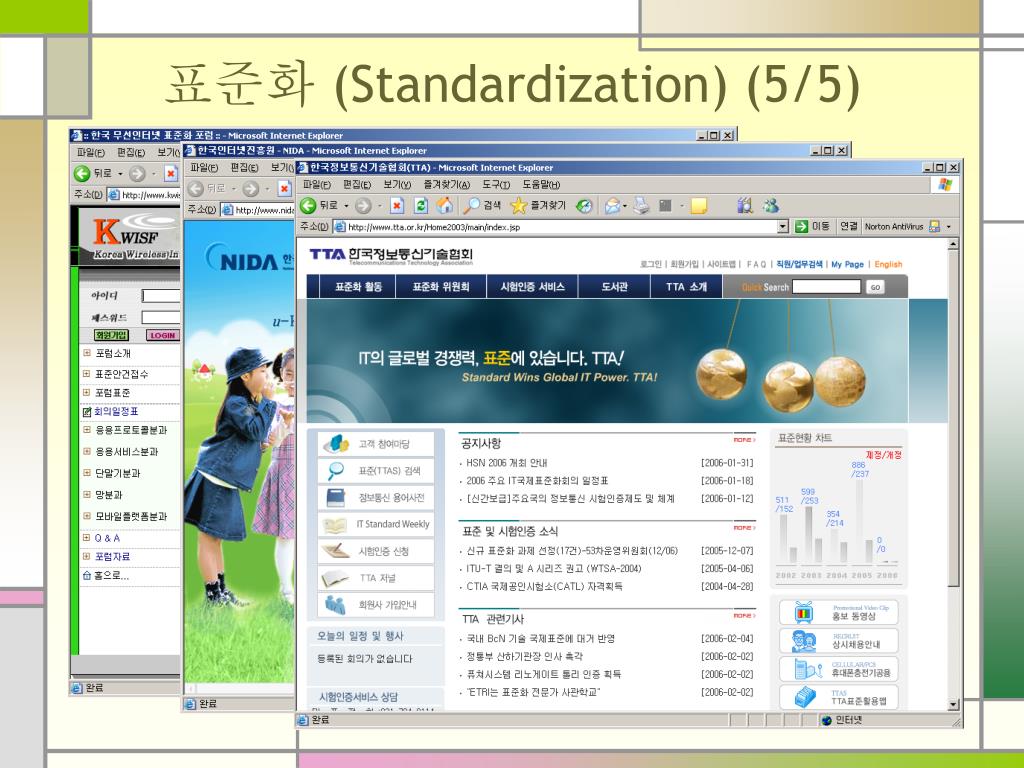Open the 파일(F) menu in the TTA window
The width and height of the screenshot is (1024, 768).
point(317,185)
